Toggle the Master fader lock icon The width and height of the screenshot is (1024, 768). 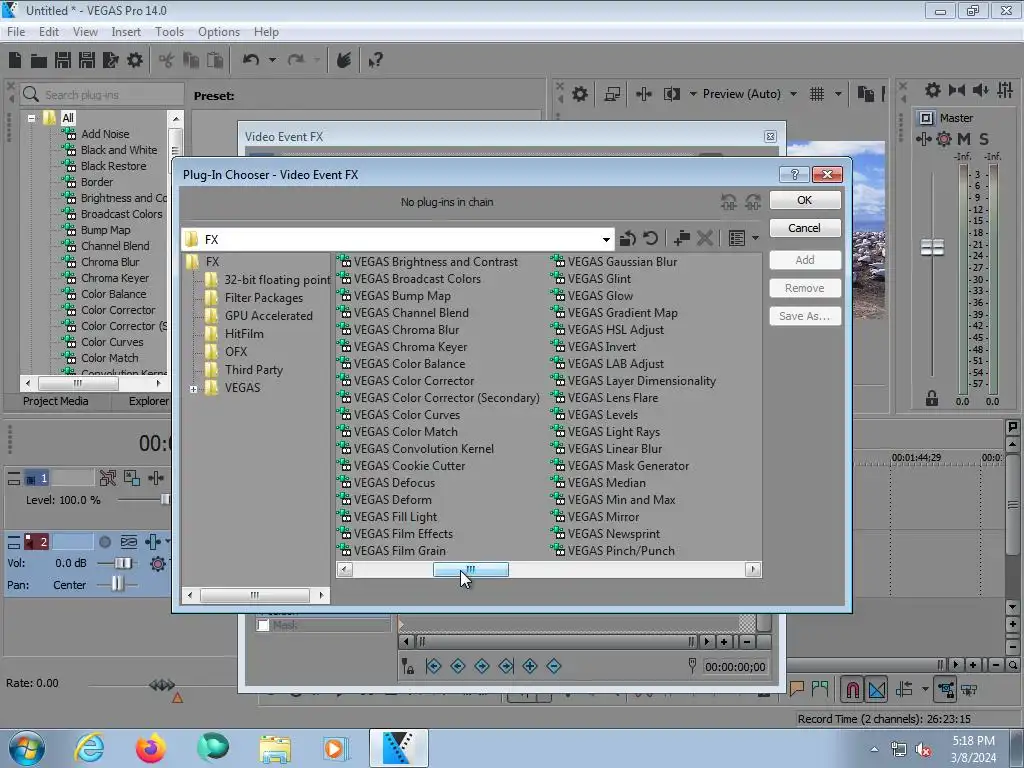pyautogui.click(x=932, y=398)
